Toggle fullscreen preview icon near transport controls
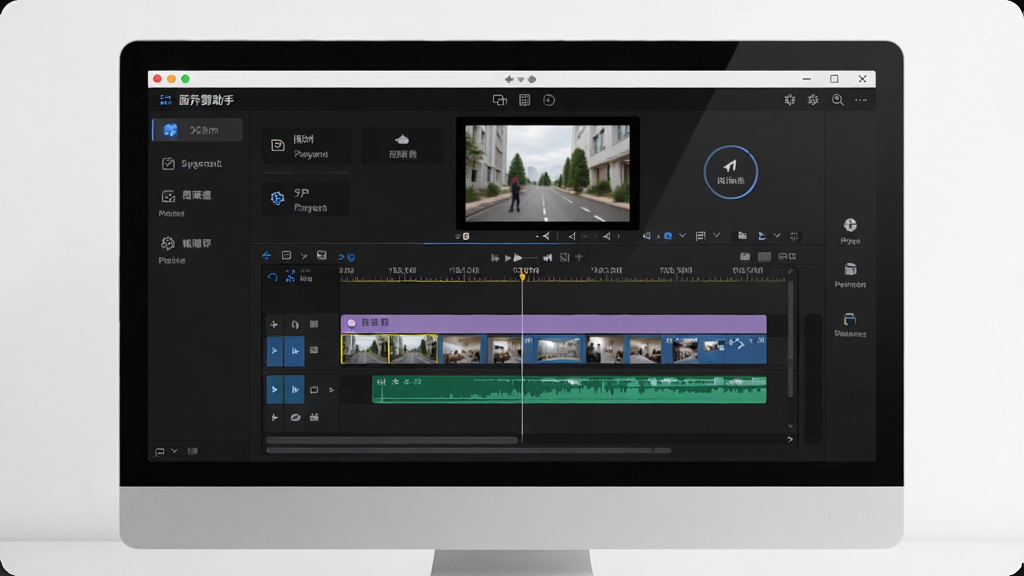 [x=565, y=257]
